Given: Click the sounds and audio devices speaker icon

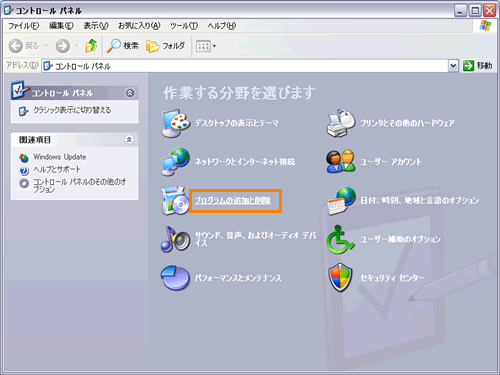Looking at the screenshot, I should pyautogui.click(x=175, y=239).
